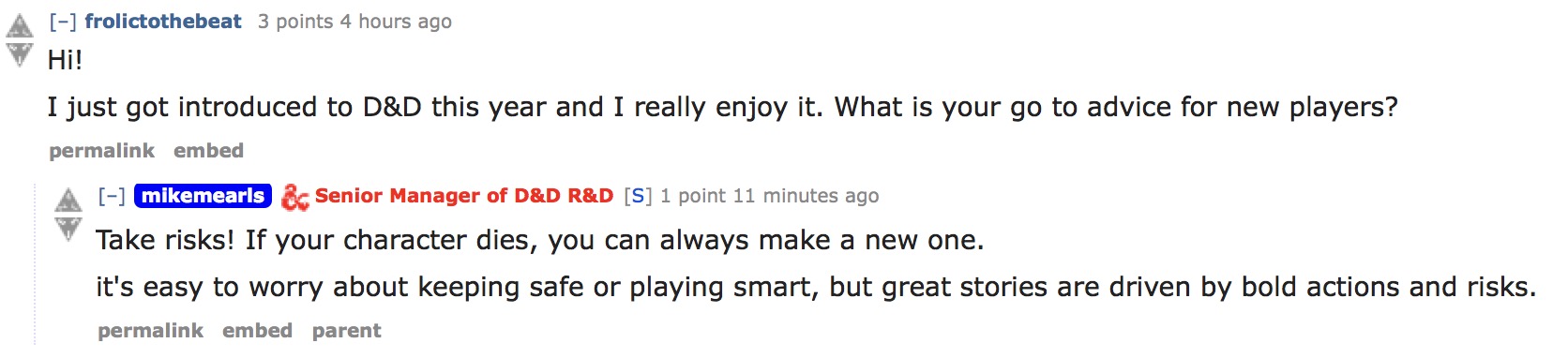Open permalink under mikemearls' reply
1568x358 pixels.
[x=151, y=331]
